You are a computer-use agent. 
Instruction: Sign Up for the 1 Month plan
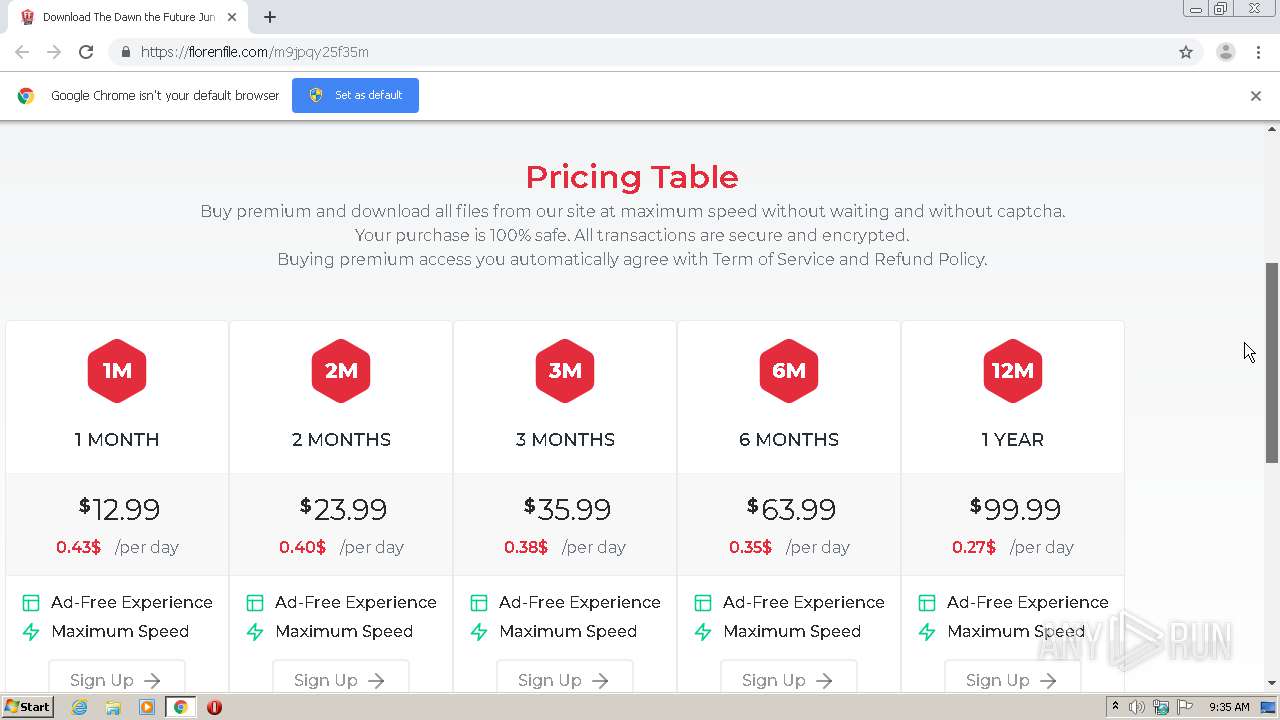(x=116, y=679)
